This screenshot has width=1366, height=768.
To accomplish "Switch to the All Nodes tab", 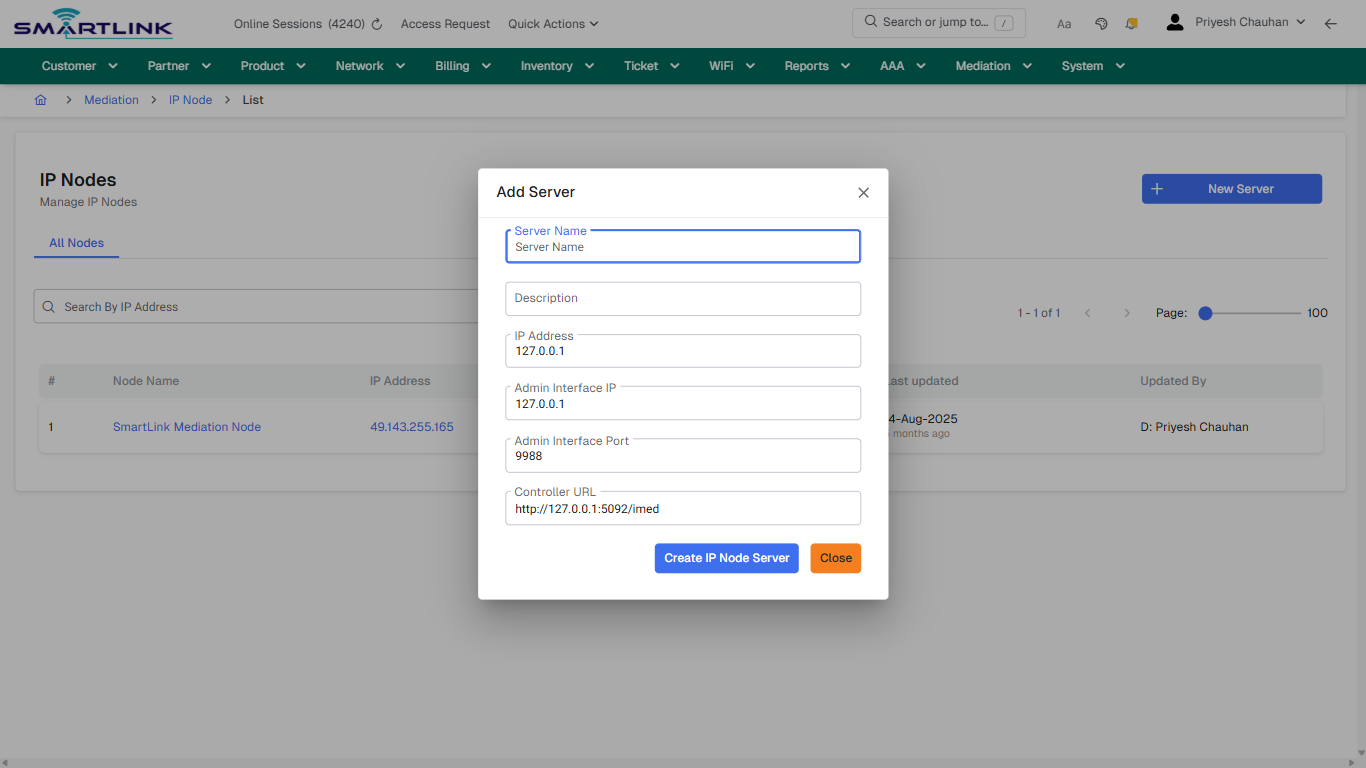I will [x=76, y=243].
